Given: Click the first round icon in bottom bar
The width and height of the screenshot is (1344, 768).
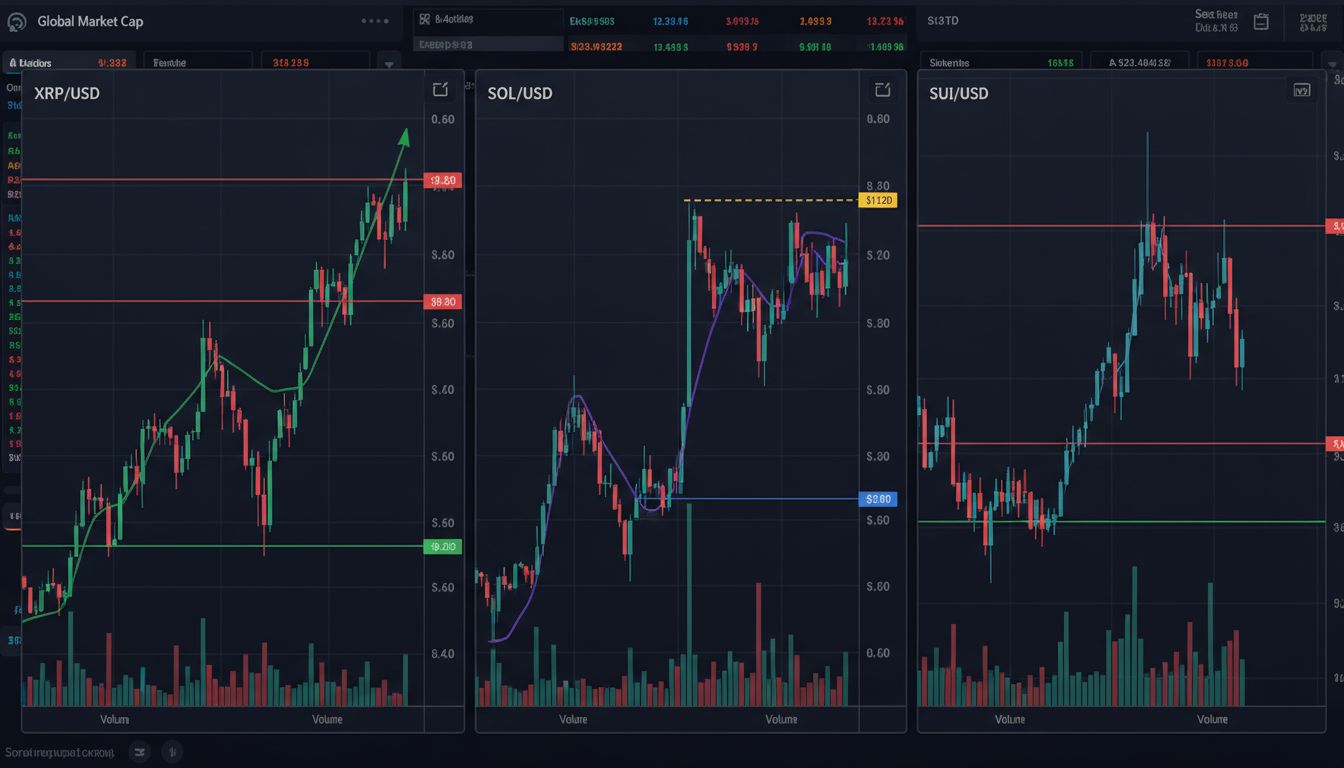Looking at the screenshot, I should 140,751.
